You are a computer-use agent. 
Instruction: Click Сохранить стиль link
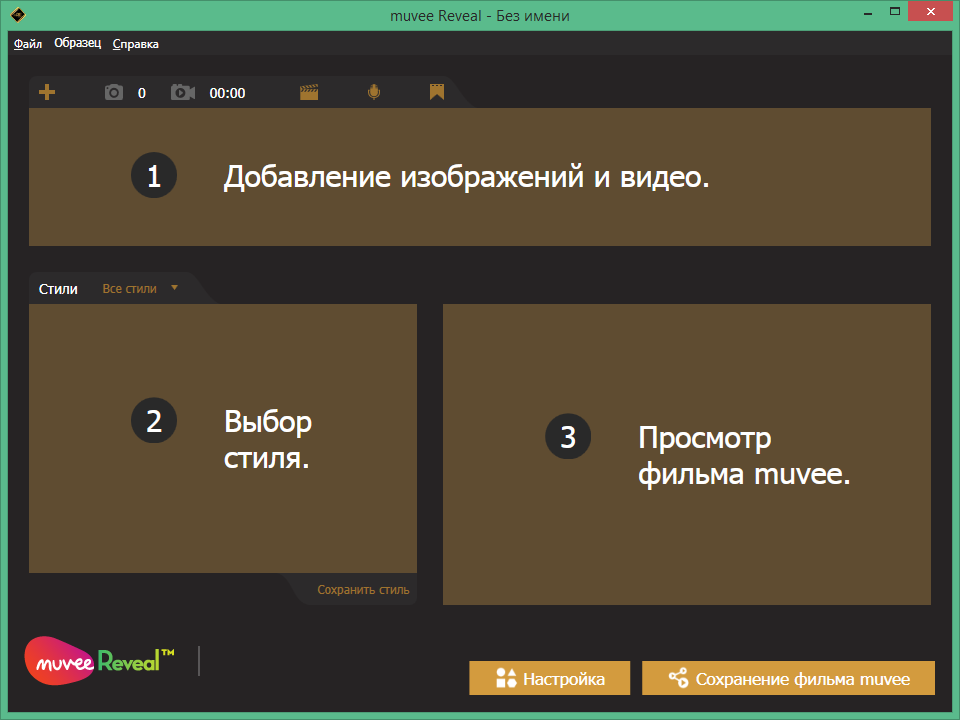coord(363,590)
